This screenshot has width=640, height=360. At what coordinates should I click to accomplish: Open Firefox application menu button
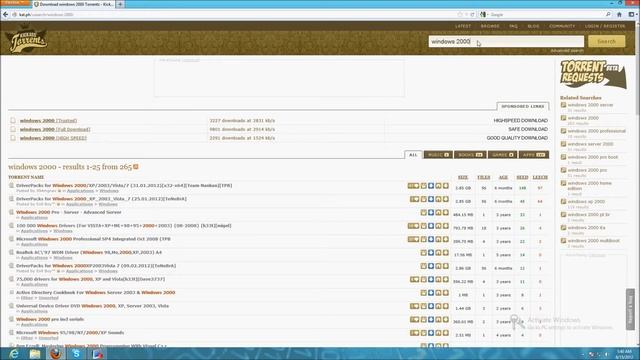pyautogui.click(x=15, y=2)
